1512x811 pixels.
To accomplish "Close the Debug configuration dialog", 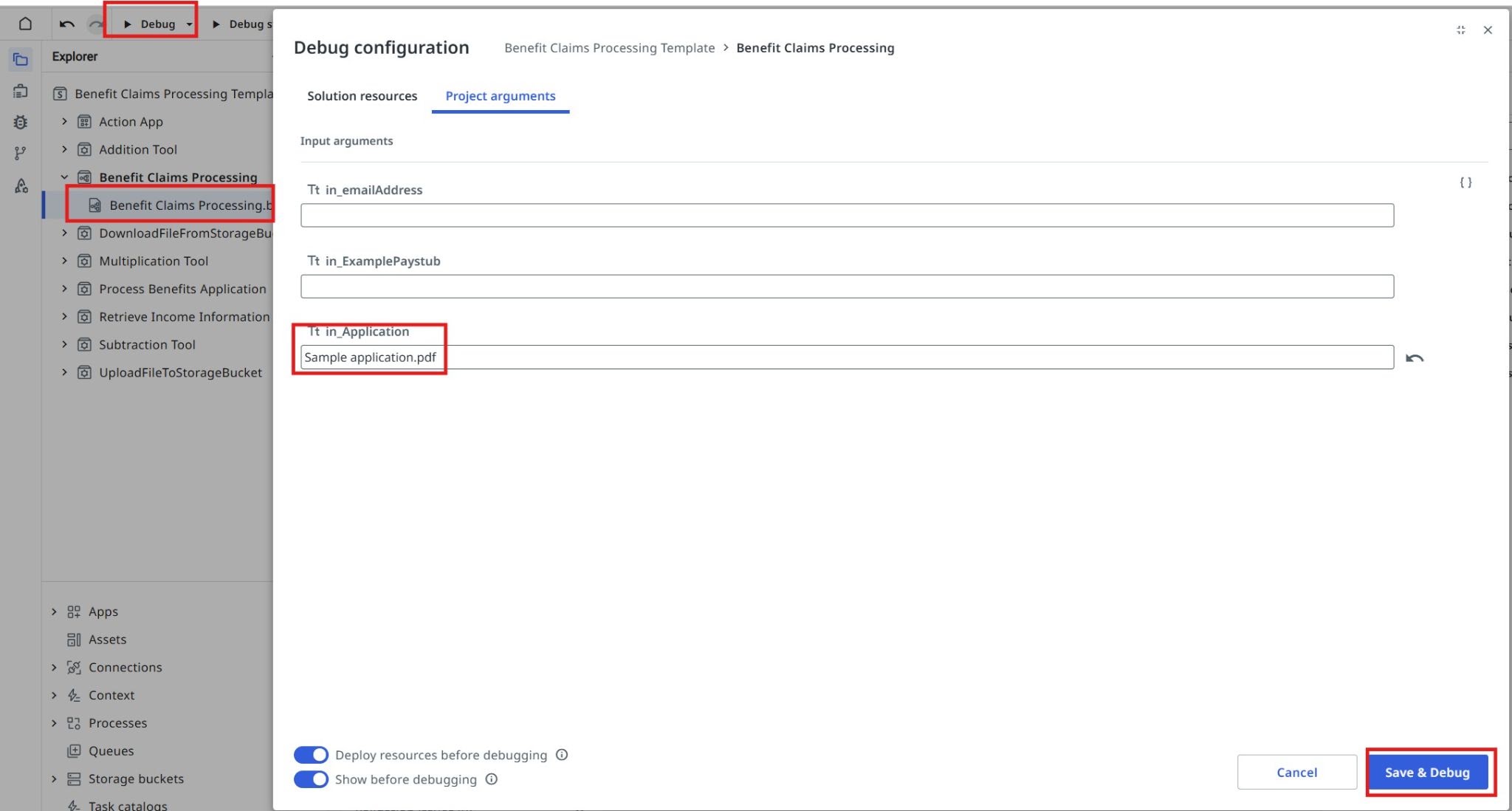I will [x=1488, y=30].
